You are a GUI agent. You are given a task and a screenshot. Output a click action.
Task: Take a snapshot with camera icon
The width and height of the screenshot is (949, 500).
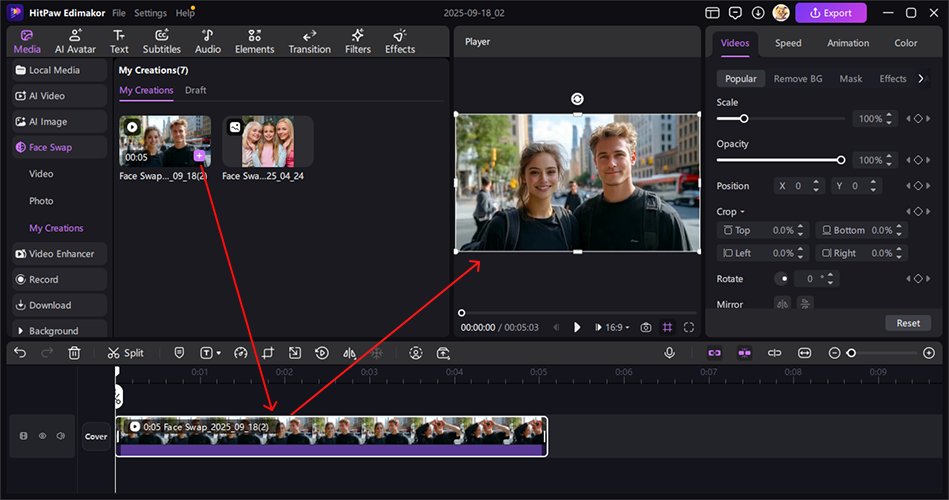click(646, 327)
